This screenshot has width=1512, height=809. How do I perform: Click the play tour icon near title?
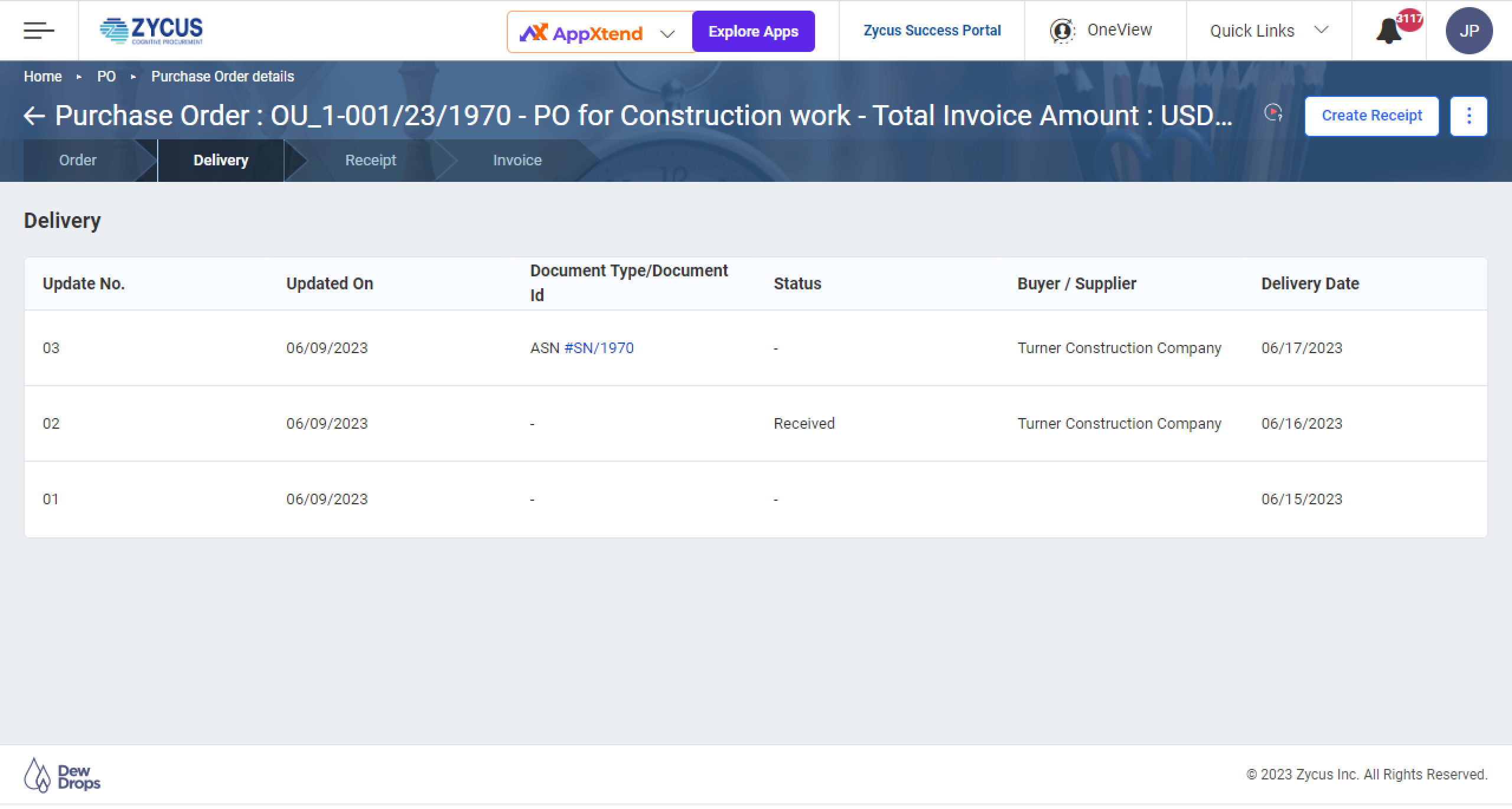pyautogui.click(x=1273, y=112)
